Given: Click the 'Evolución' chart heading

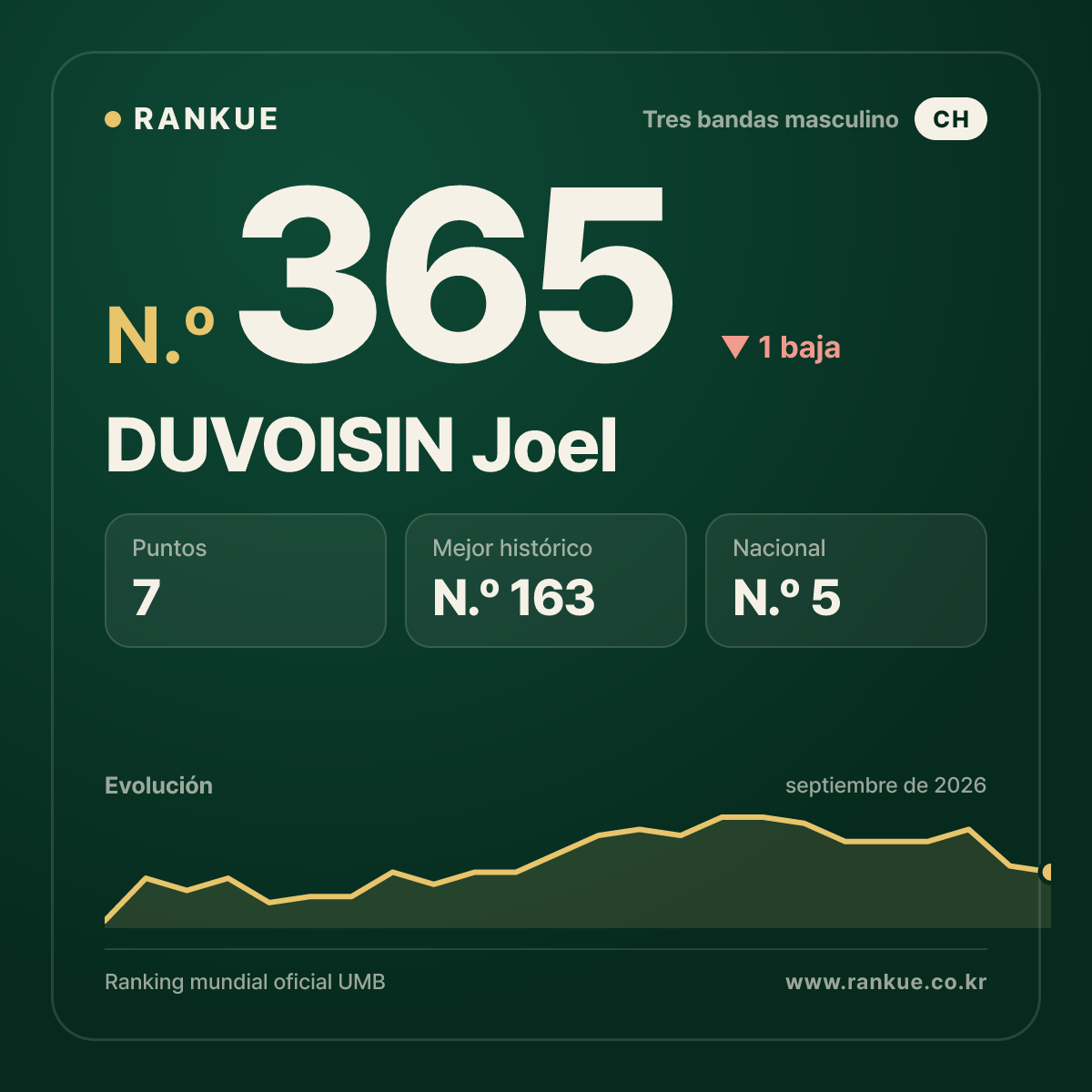Looking at the screenshot, I should pyautogui.click(x=158, y=785).
